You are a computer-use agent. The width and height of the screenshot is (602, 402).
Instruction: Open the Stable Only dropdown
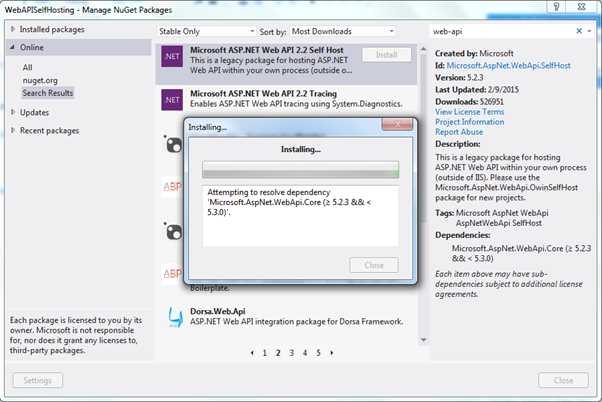pos(207,31)
